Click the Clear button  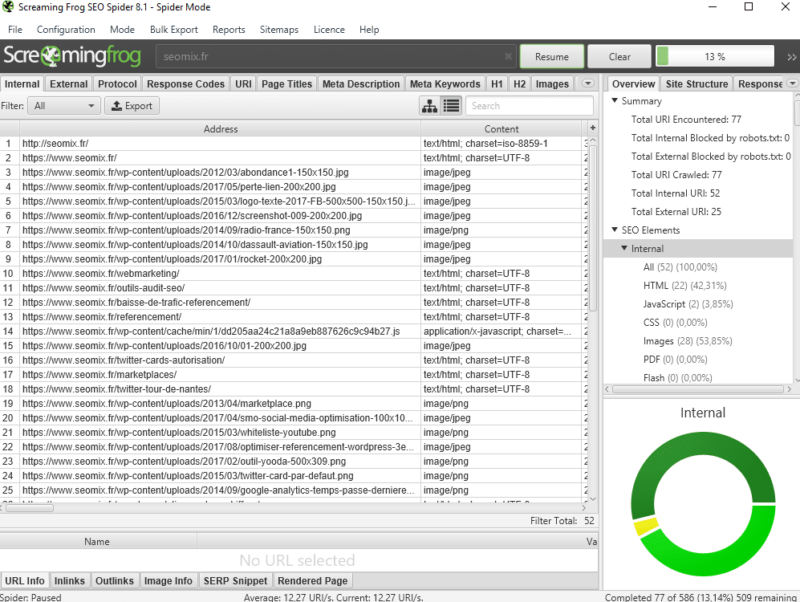pos(619,57)
